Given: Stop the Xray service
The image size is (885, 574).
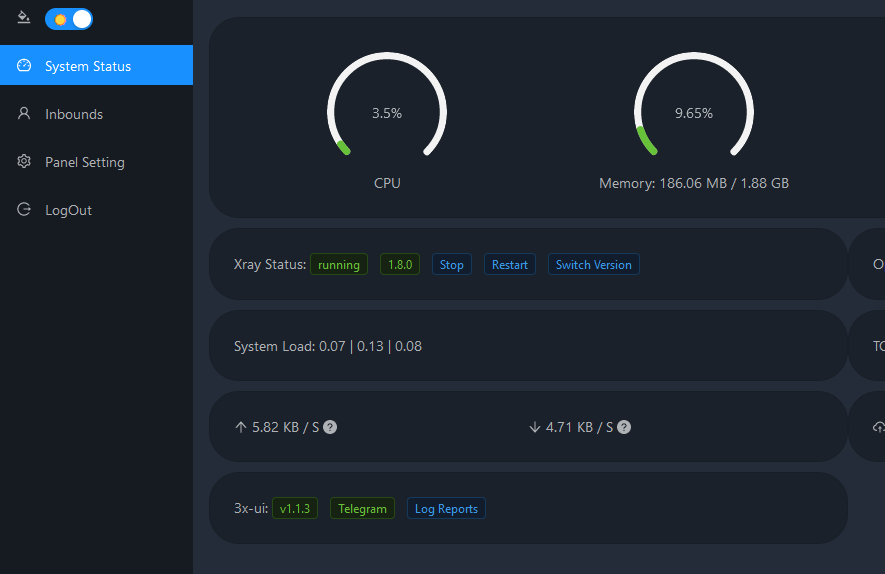Looking at the screenshot, I should pyautogui.click(x=452, y=265).
